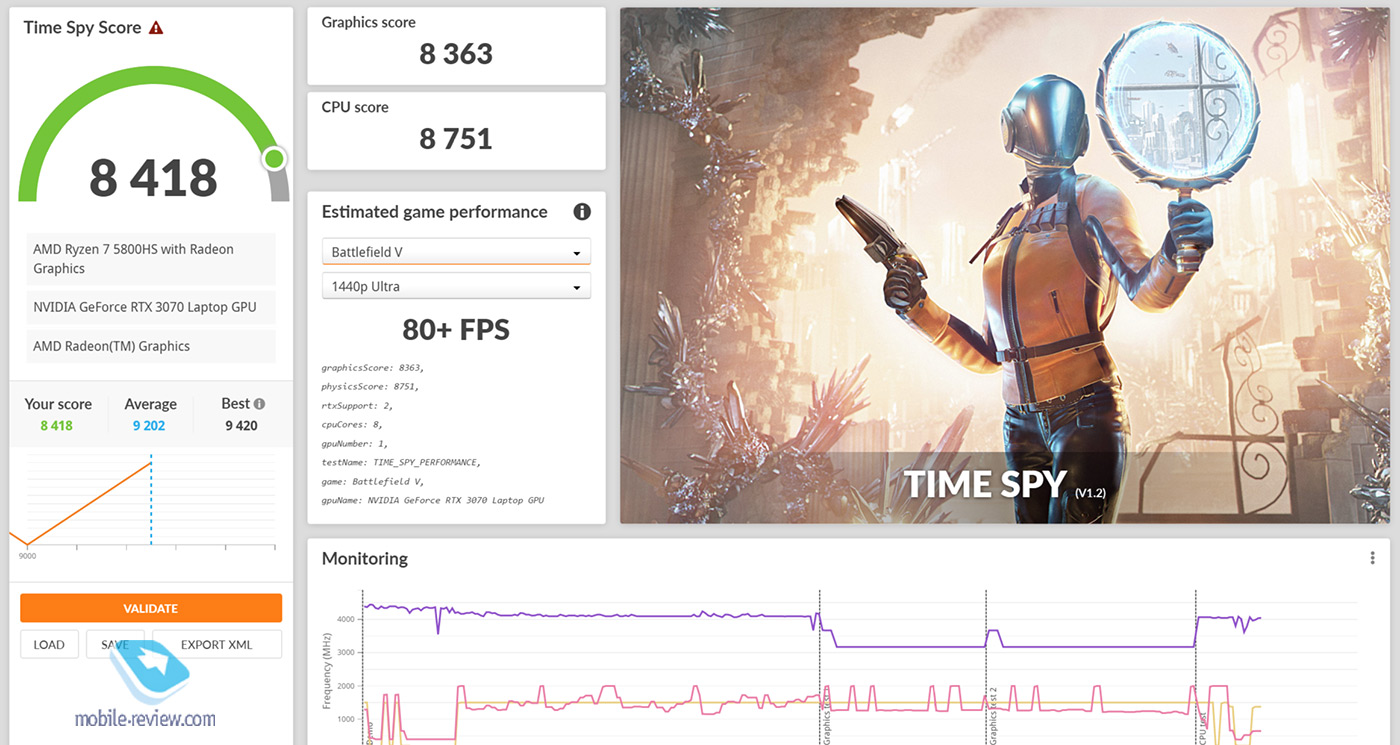Click the EXPORT XML button
The image size is (1400, 745).
click(216, 644)
